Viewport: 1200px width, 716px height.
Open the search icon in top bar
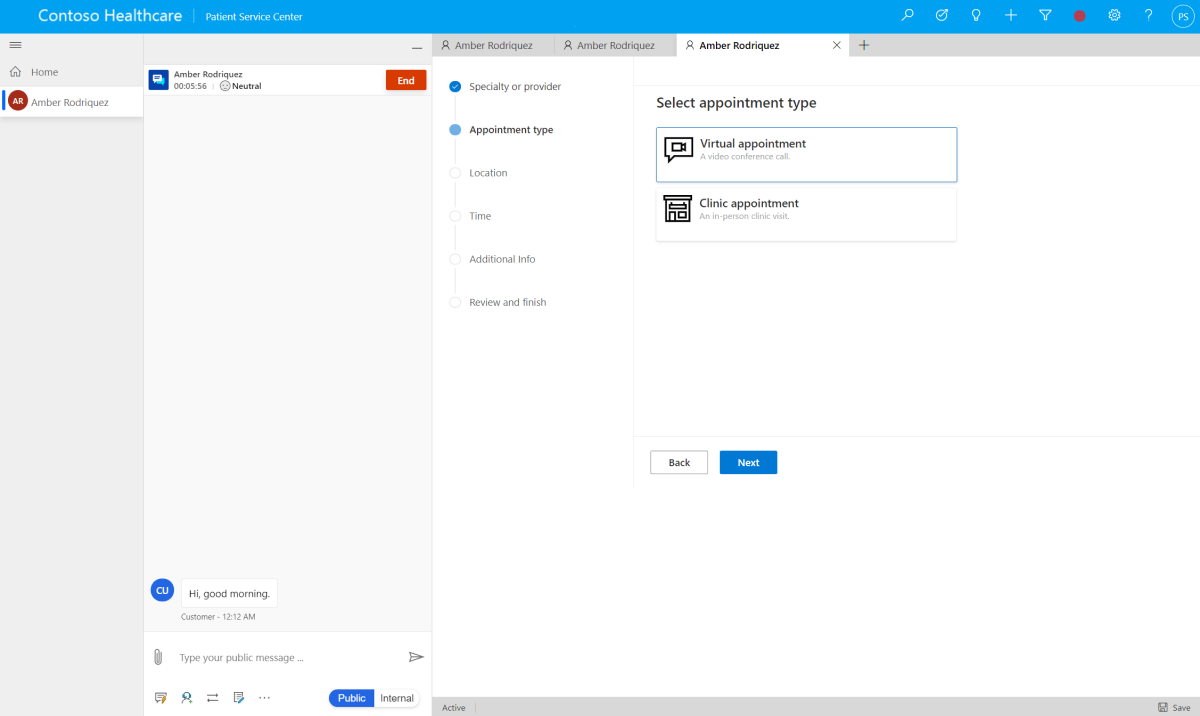907,16
